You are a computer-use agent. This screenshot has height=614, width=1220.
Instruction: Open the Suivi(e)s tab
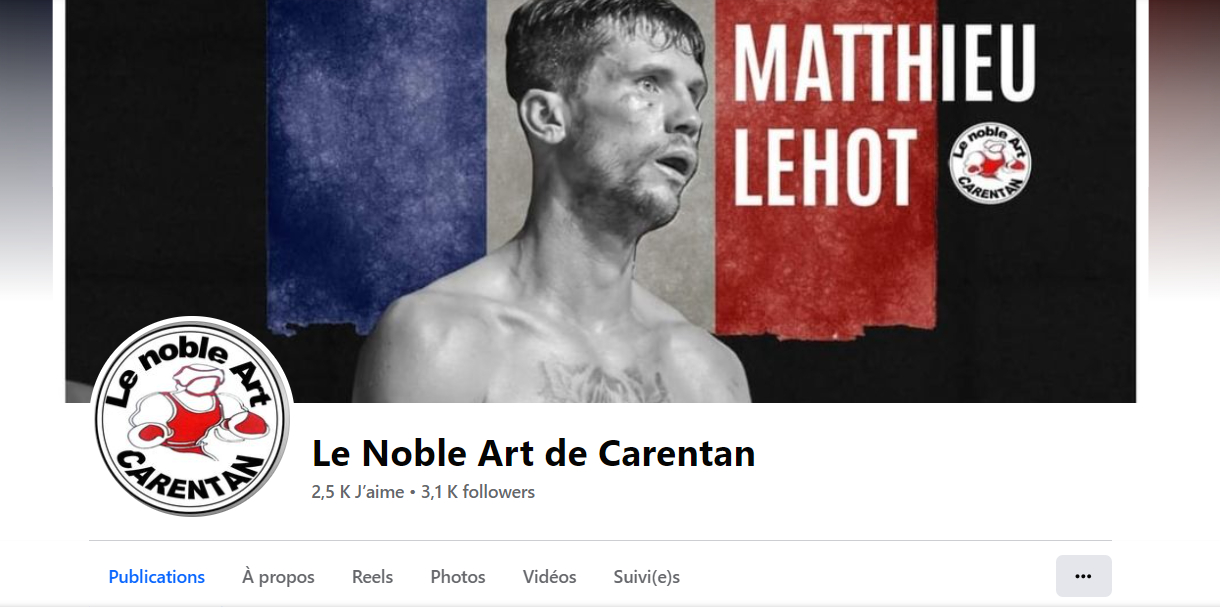pos(646,577)
